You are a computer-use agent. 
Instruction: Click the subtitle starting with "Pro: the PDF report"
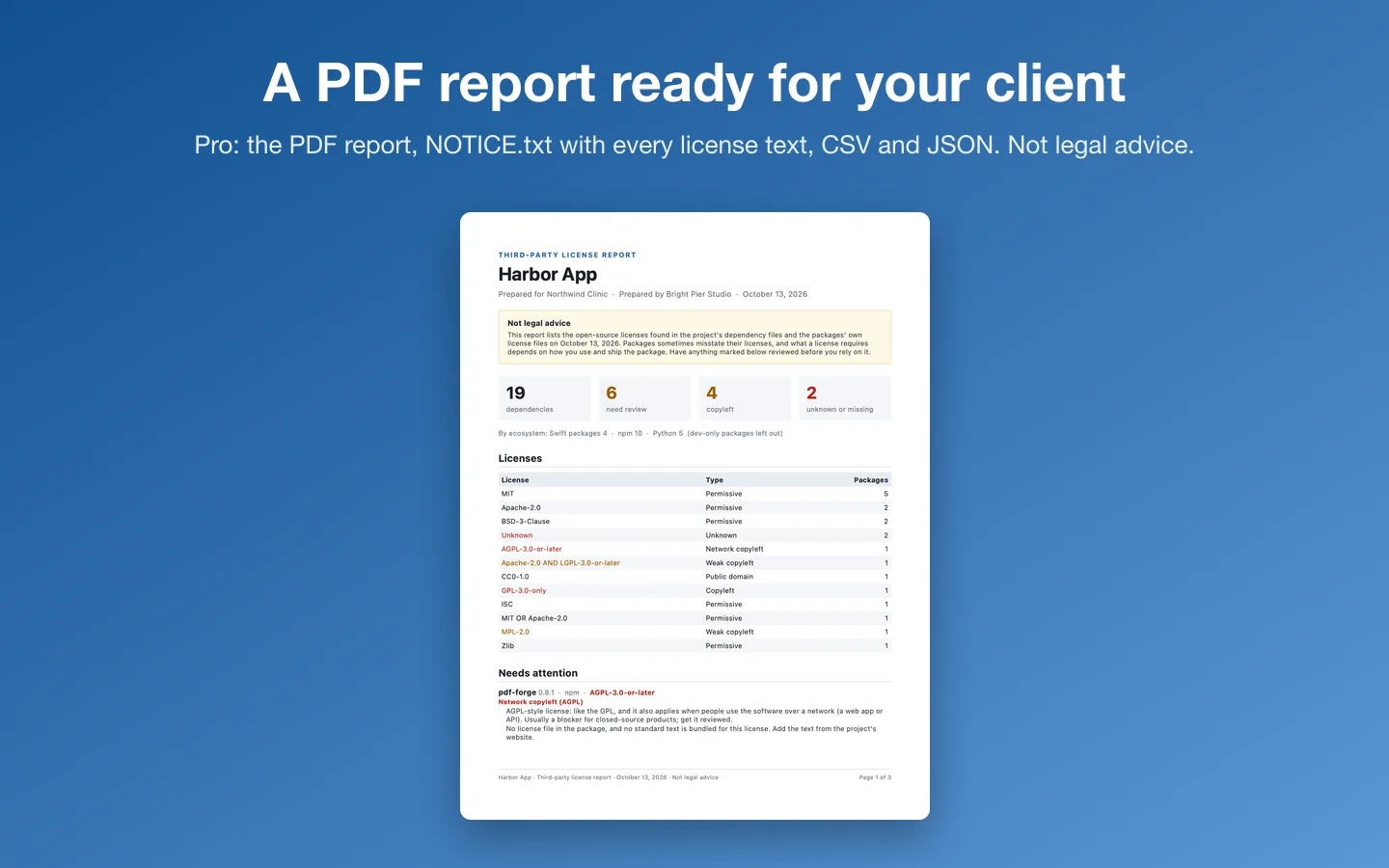(x=694, y=145)
